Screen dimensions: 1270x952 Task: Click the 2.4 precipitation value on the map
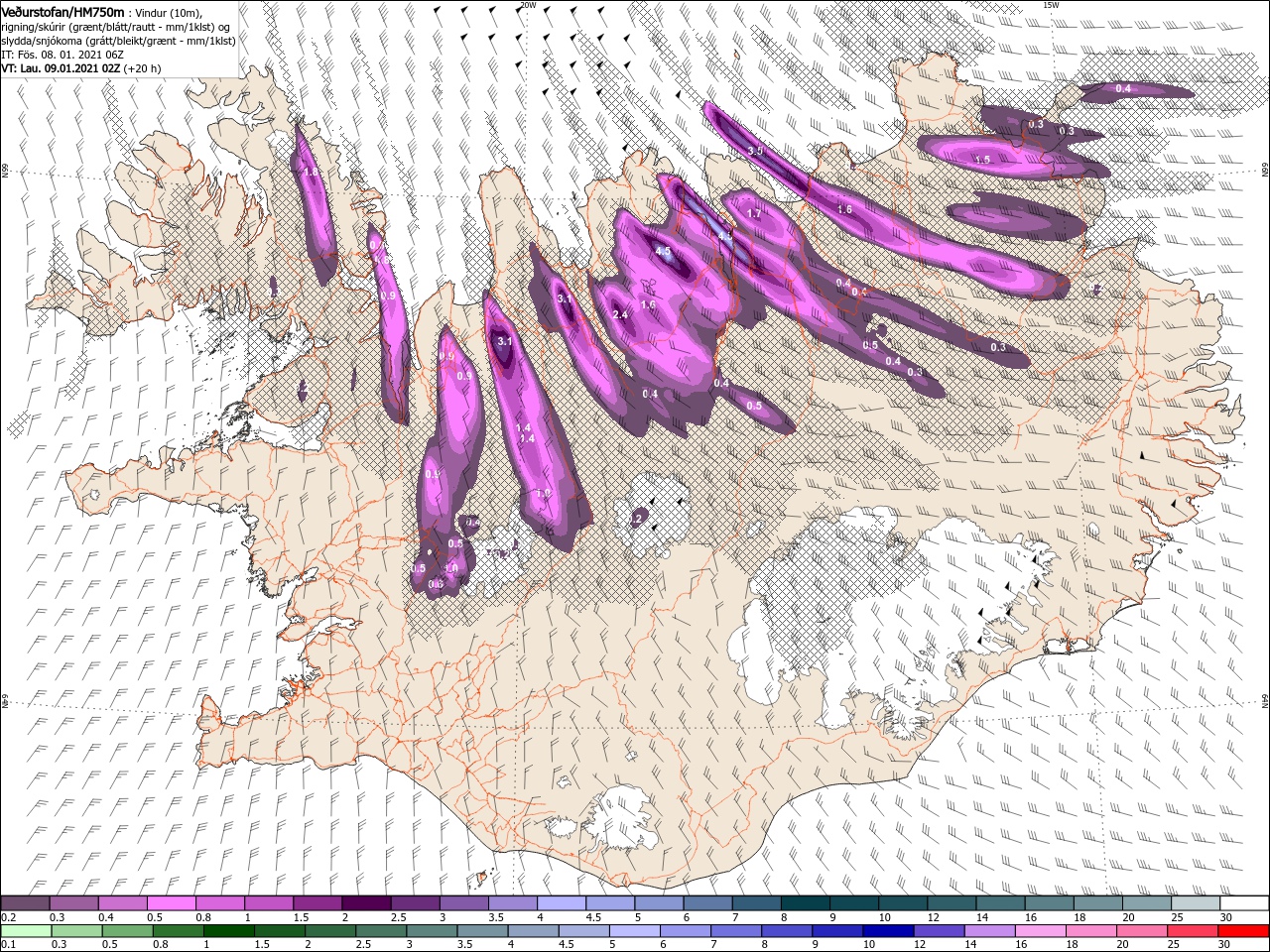click(x=621, y=314)
